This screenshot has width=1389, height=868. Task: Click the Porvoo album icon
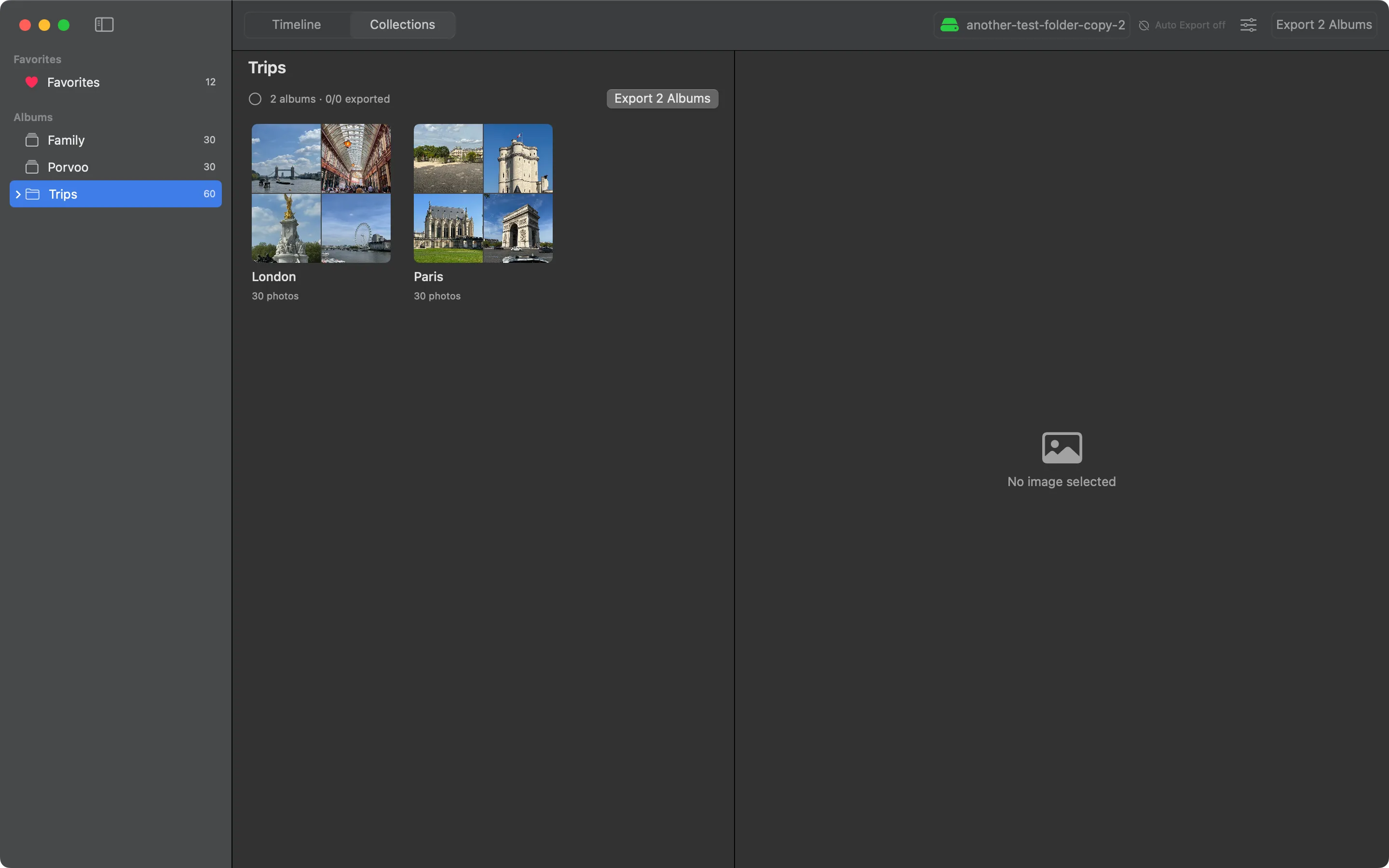click(x=32, y=167)
